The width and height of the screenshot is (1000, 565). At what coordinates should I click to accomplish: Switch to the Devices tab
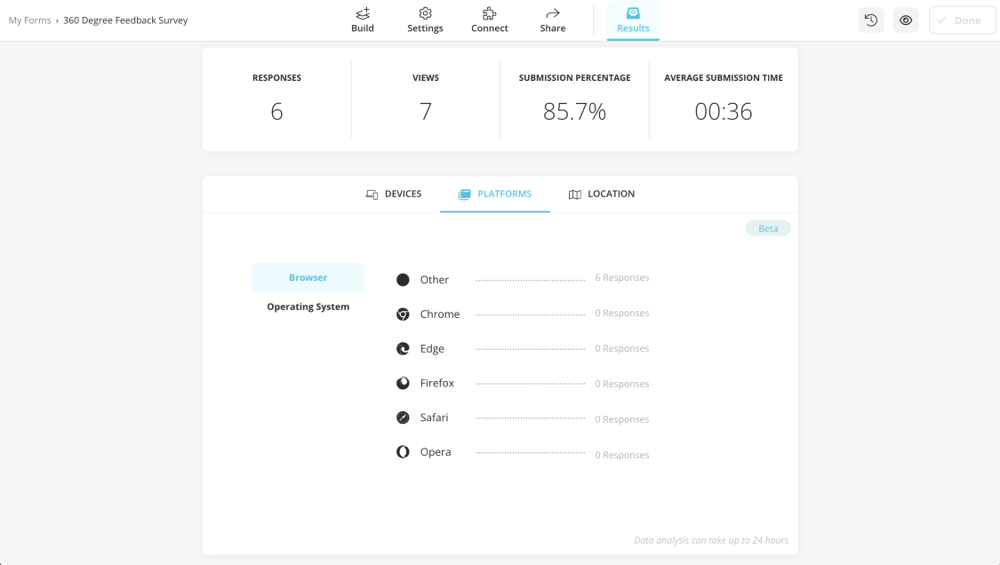tap(393, 194)
